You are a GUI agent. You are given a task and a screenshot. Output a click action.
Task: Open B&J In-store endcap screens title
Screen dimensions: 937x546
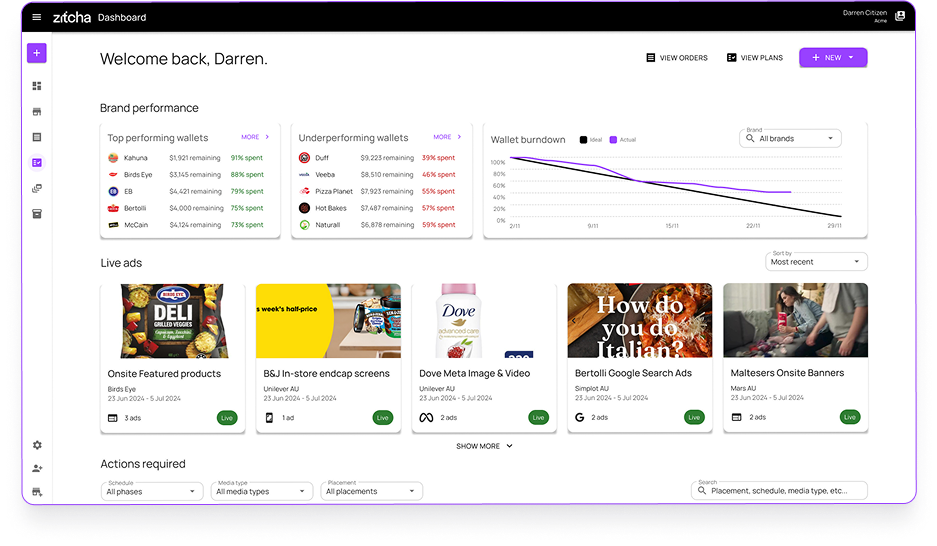pos(326,373)
